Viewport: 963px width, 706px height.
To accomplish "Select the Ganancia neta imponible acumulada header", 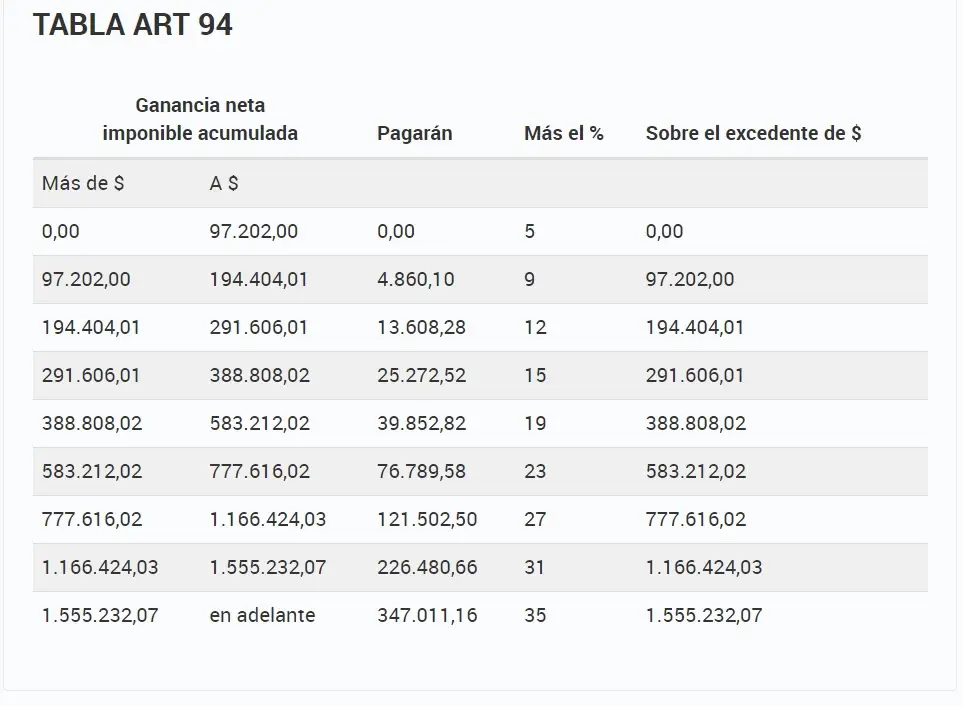I will point(200,119).
